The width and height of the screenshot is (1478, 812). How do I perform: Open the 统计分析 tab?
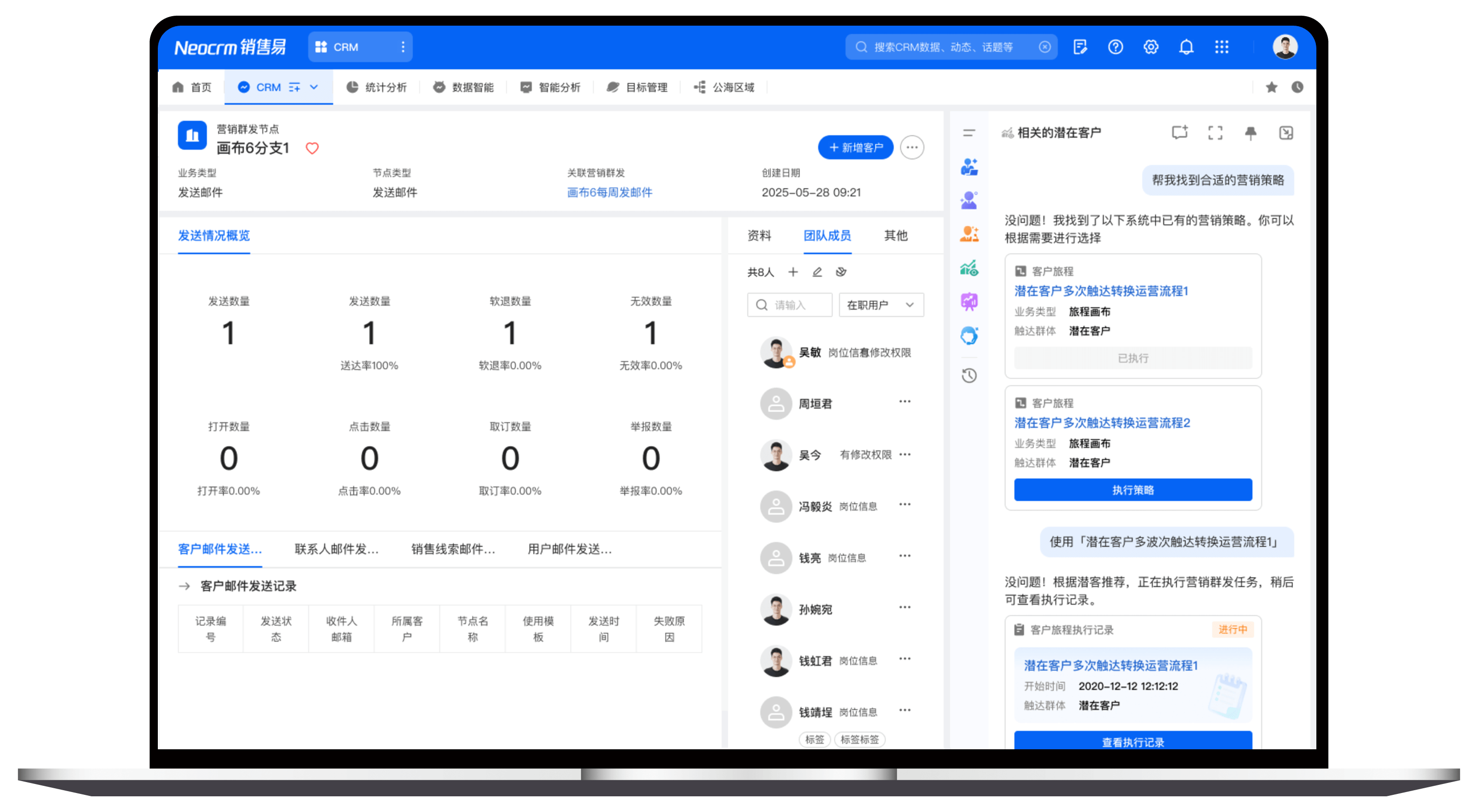[x=377, y=87]
